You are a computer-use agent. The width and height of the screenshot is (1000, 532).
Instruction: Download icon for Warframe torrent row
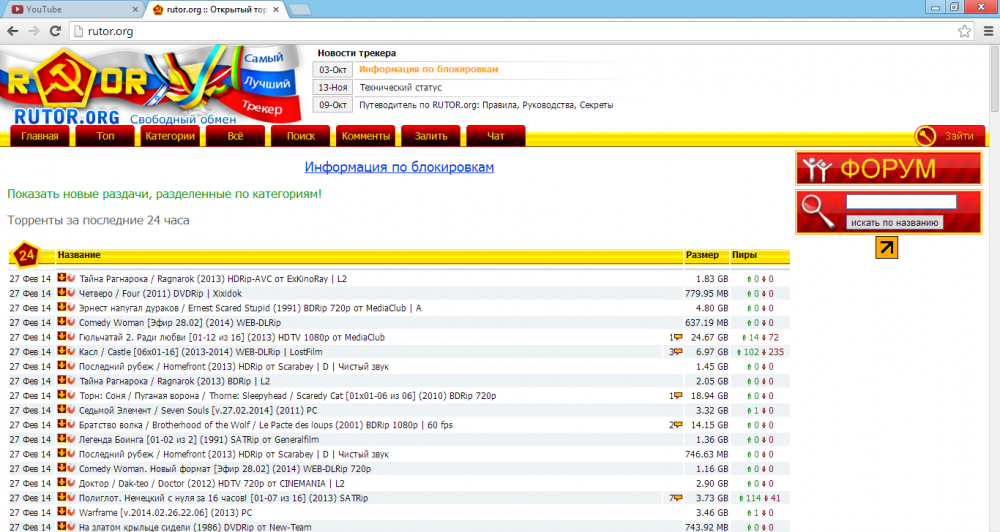(x=62, y=512)
